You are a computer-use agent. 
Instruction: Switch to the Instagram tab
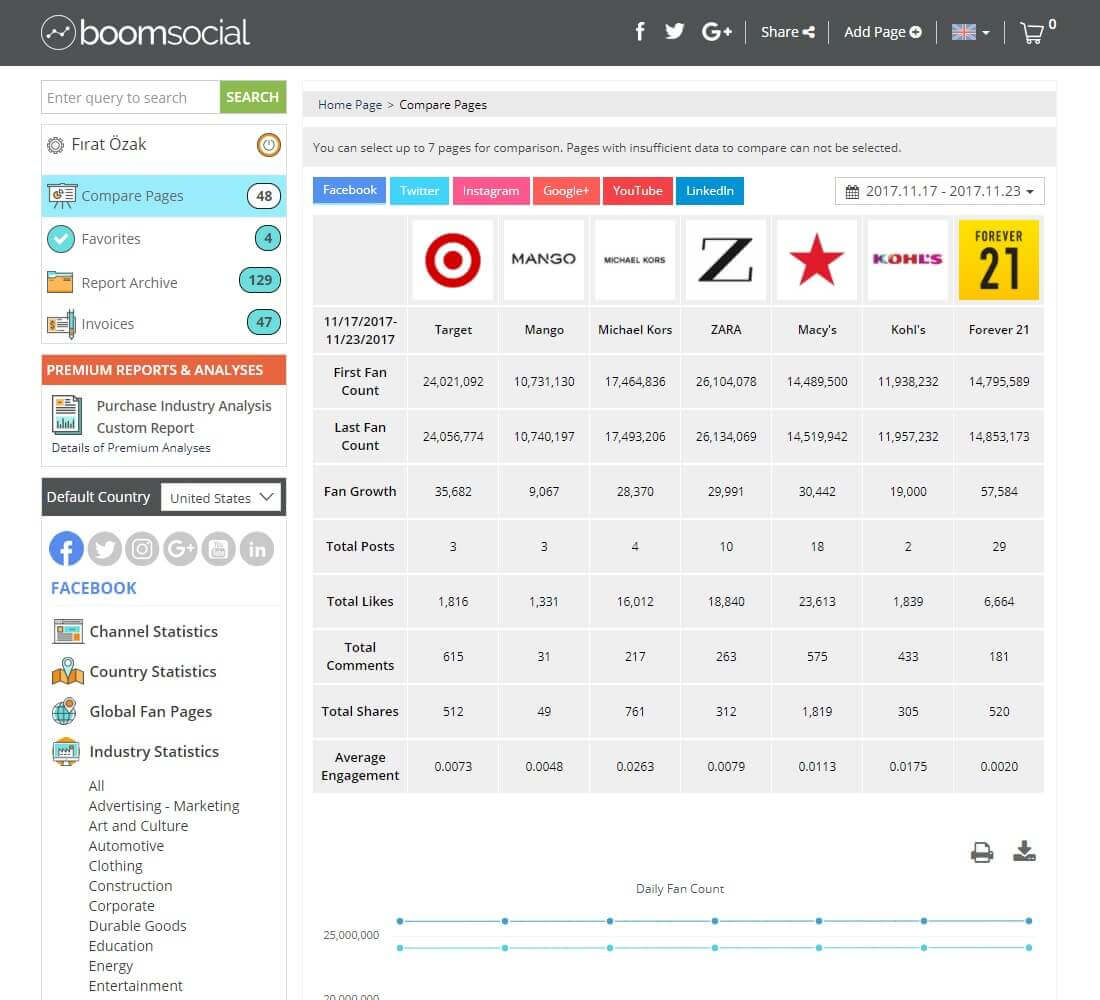click(x=491, y=191)
